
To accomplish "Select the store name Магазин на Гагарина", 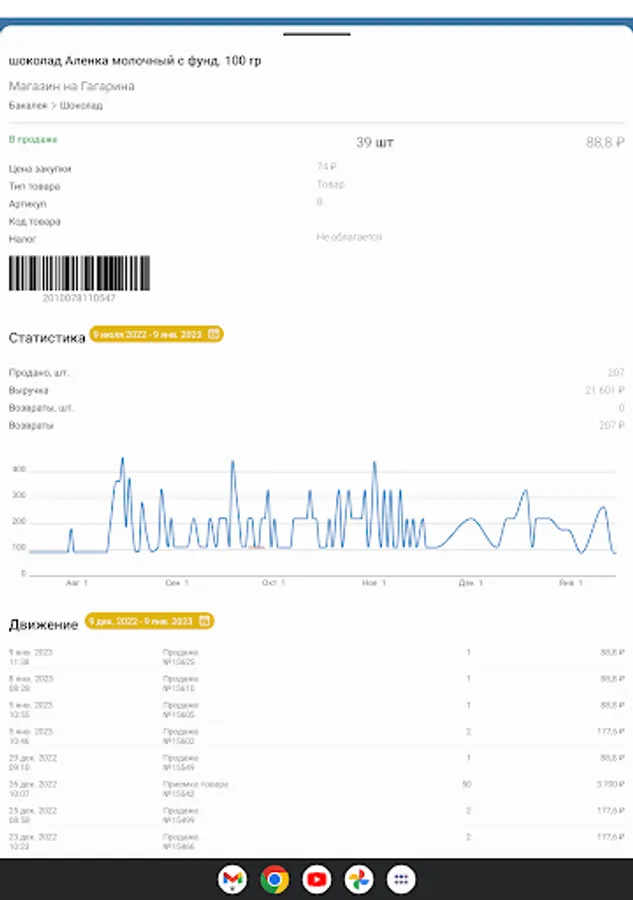I will [x=72, y=86].
